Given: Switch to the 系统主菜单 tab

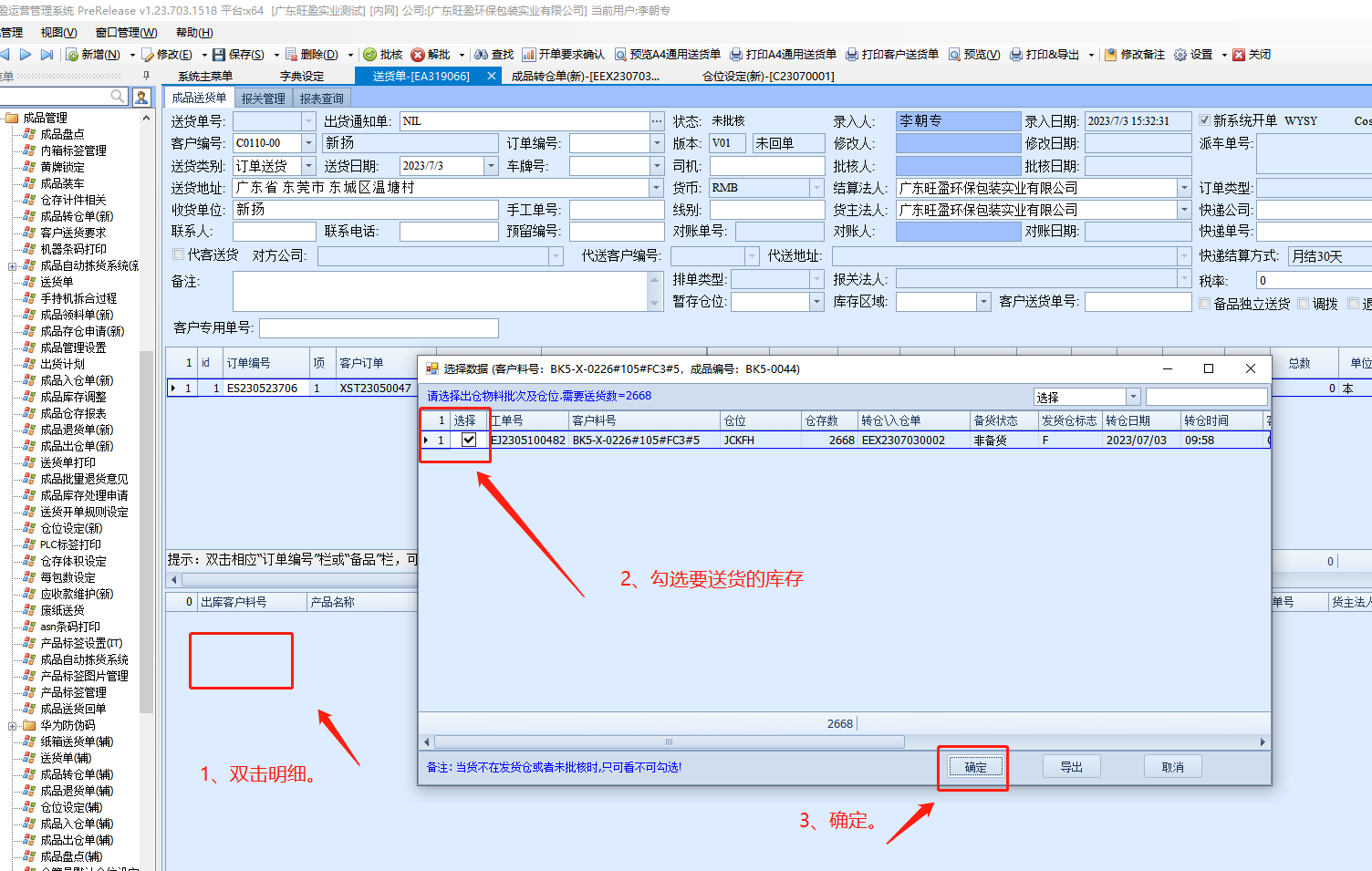Looking at the screenshot, I should 205,77.
